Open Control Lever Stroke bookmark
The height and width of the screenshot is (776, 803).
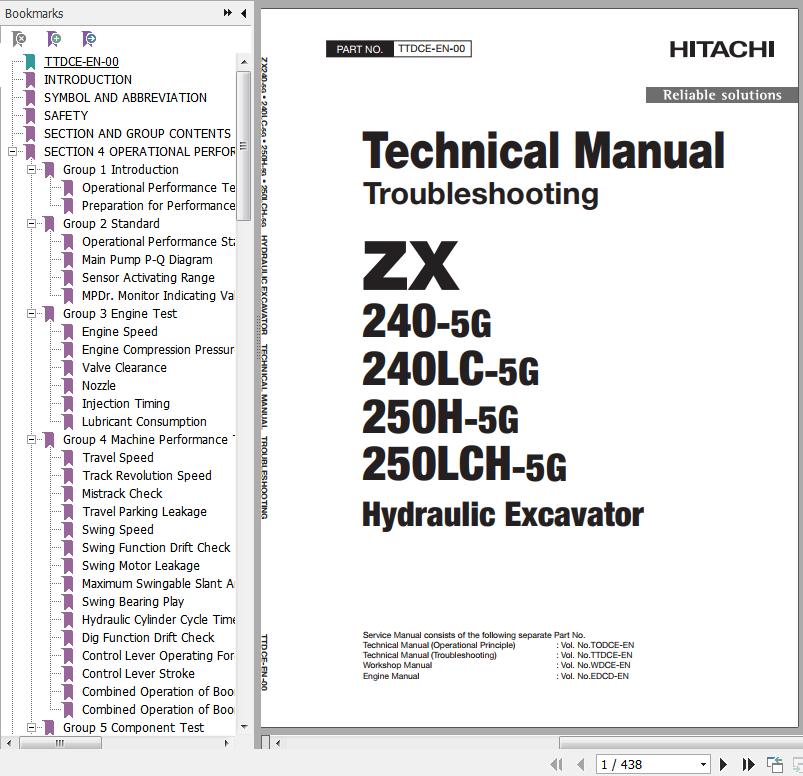tap(138, 674)
